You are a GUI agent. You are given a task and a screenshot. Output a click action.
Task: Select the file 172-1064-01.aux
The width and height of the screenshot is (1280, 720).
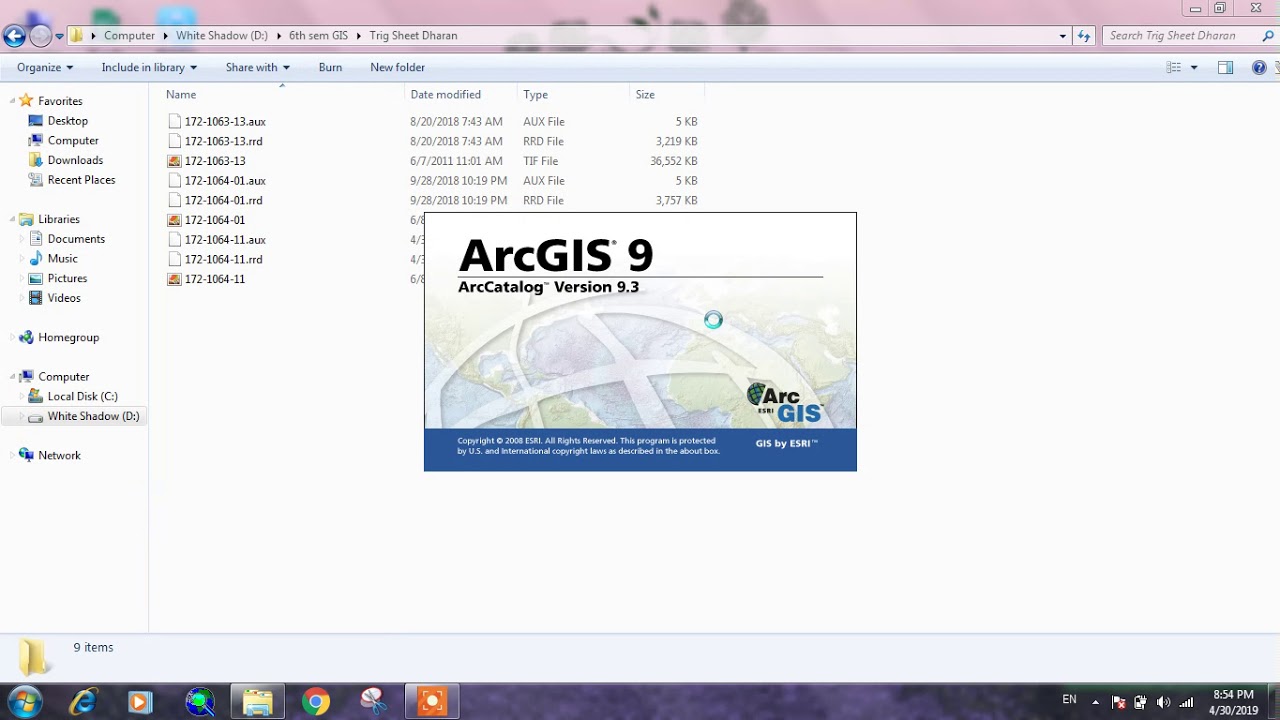pyautogui.click(x=225, y=181)
